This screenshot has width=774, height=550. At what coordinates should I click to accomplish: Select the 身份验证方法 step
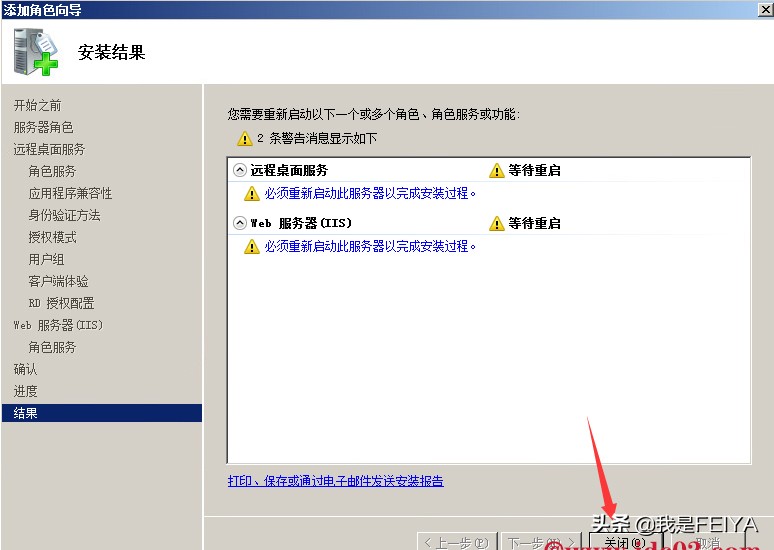[64, 215]
